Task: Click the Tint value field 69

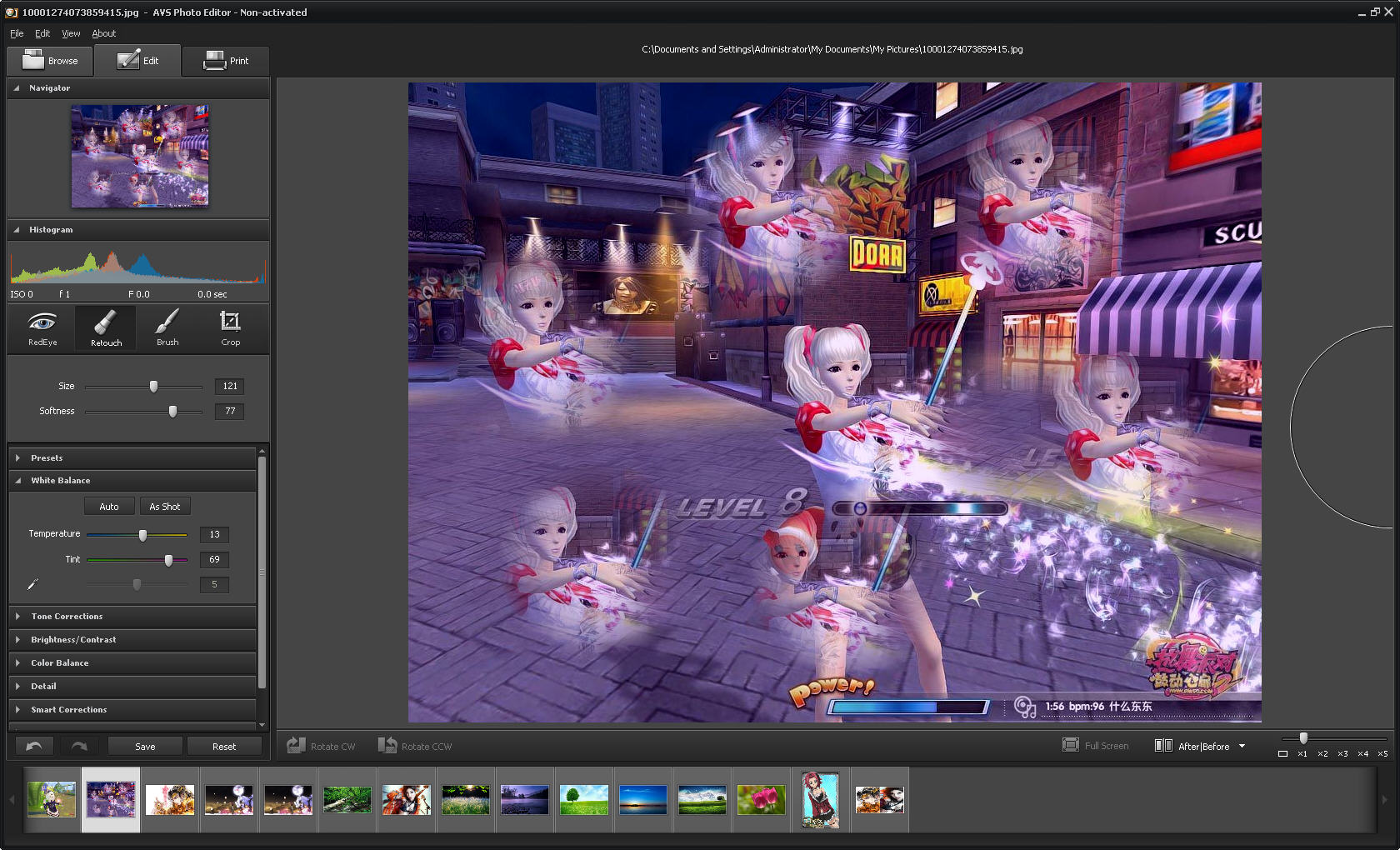Action: (x=215, y=559)
